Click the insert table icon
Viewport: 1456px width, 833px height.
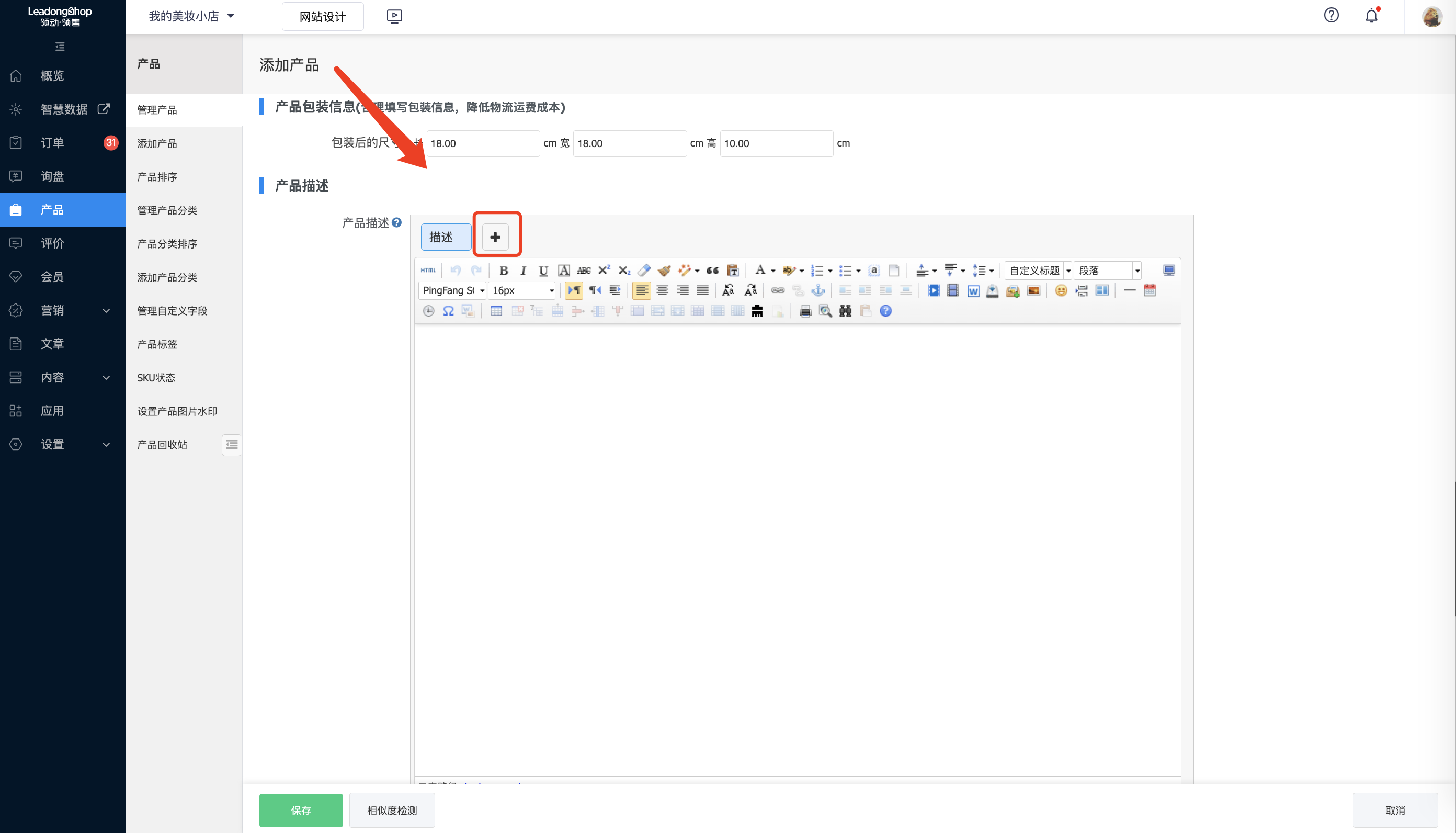point(496,311)
